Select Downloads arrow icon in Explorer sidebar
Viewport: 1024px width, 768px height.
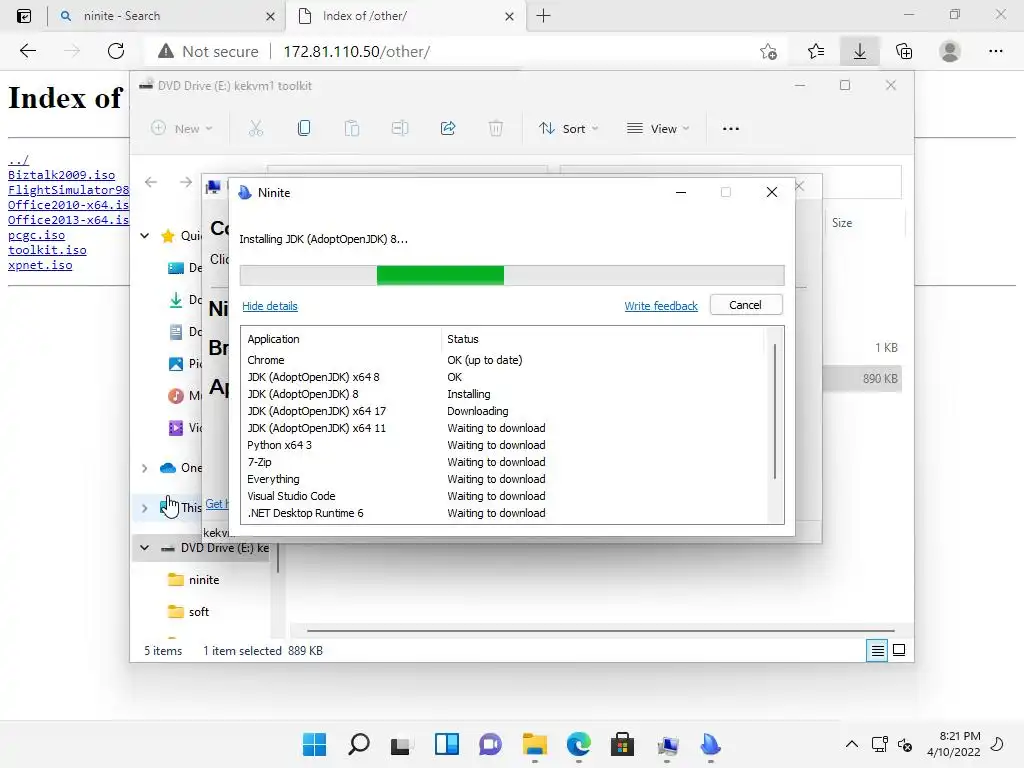click(176, 300)
